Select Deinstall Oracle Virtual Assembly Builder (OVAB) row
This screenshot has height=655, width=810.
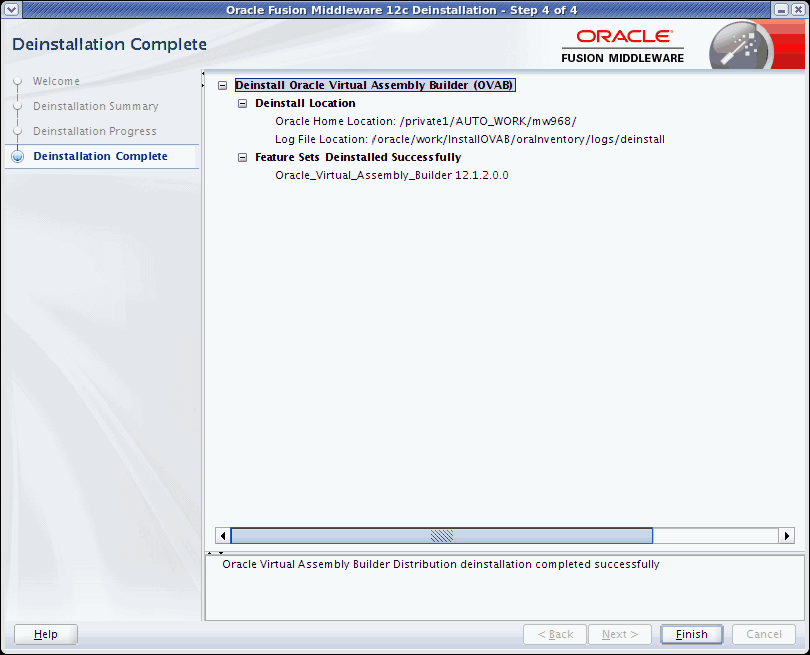click(x=375, y=85)
